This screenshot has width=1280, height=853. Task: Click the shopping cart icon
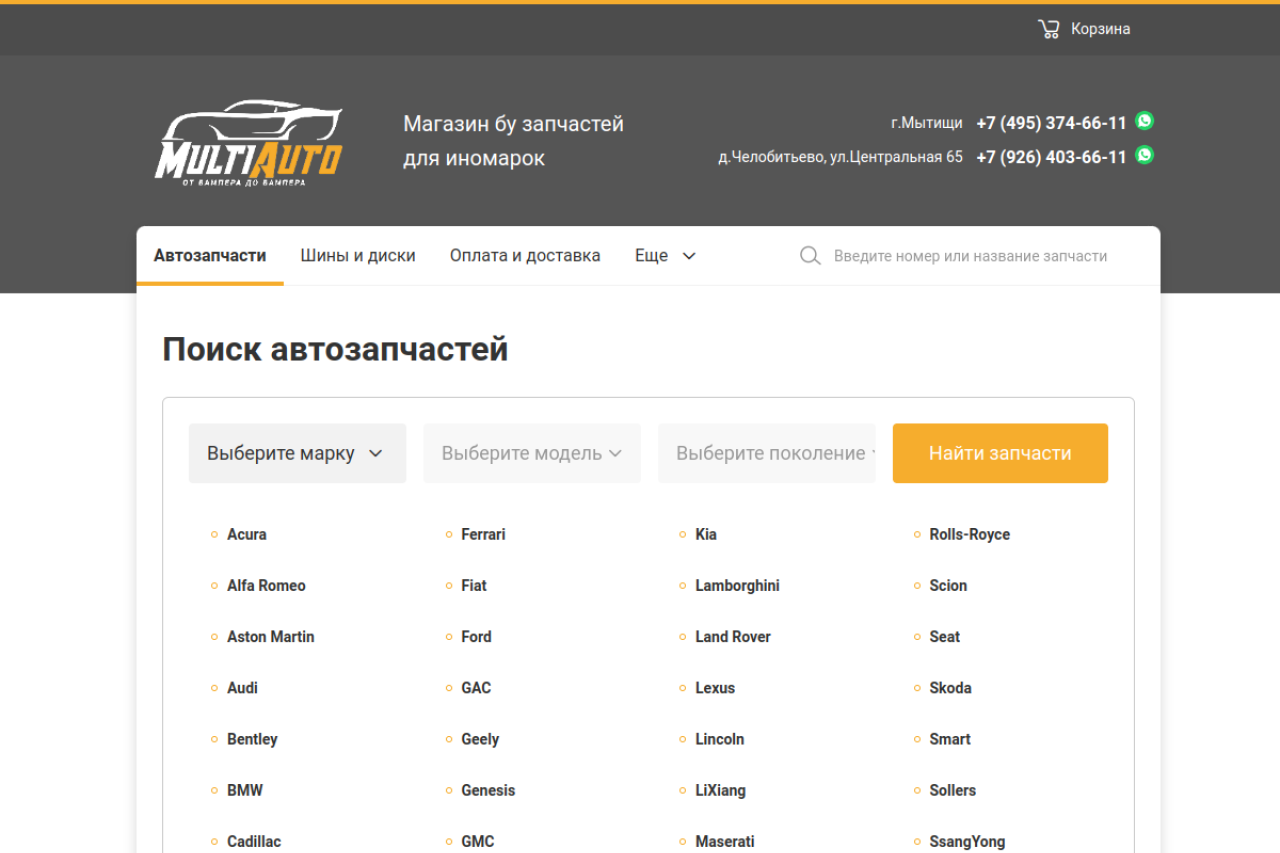point(1048,29)
